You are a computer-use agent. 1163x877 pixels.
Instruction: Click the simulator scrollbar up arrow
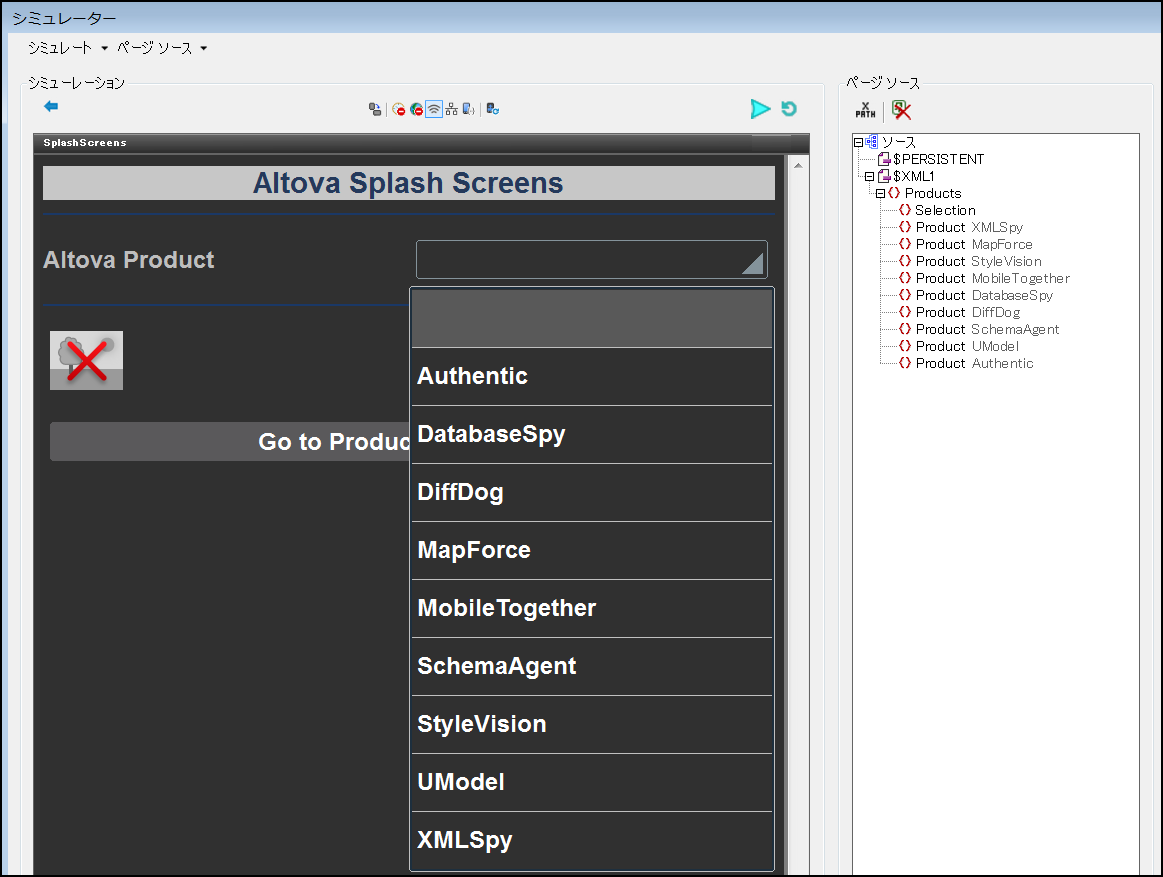pos(798,165)
